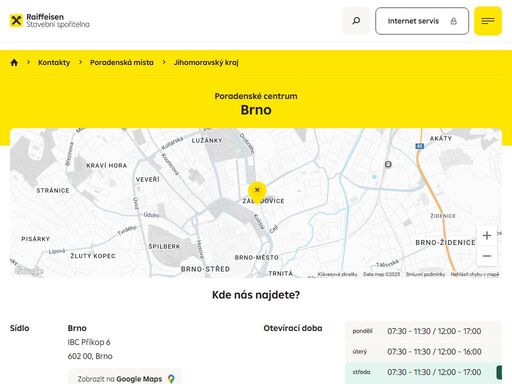Click the LUŽÁNKY map label

click(207, 141)
